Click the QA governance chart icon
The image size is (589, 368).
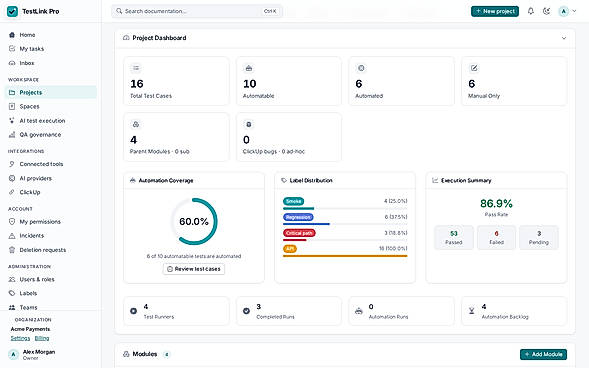pyautogui.click(x=12, y=135)
